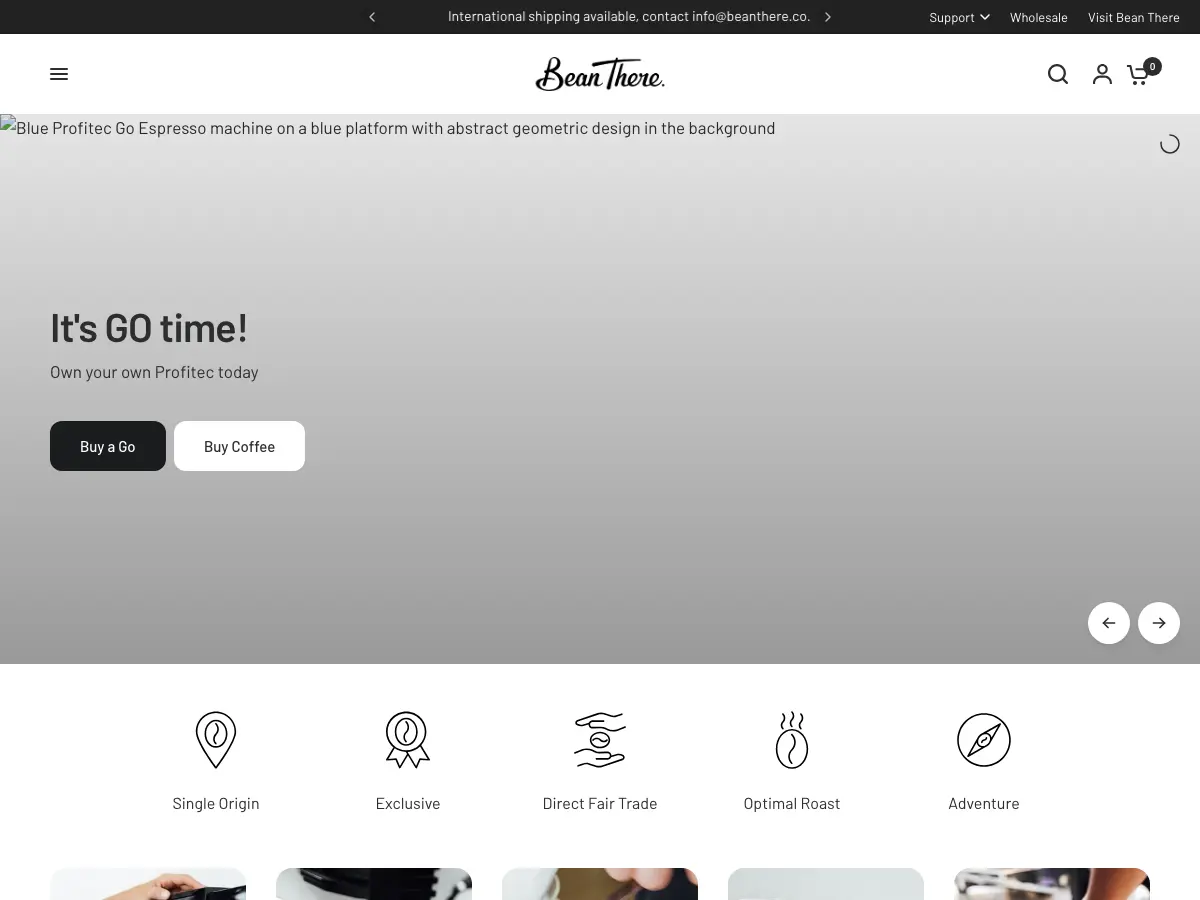The width and height of the screenshot is (1200, 900).
Task: Click the Single Origin pin icon
Action: [x=216, y=740]
